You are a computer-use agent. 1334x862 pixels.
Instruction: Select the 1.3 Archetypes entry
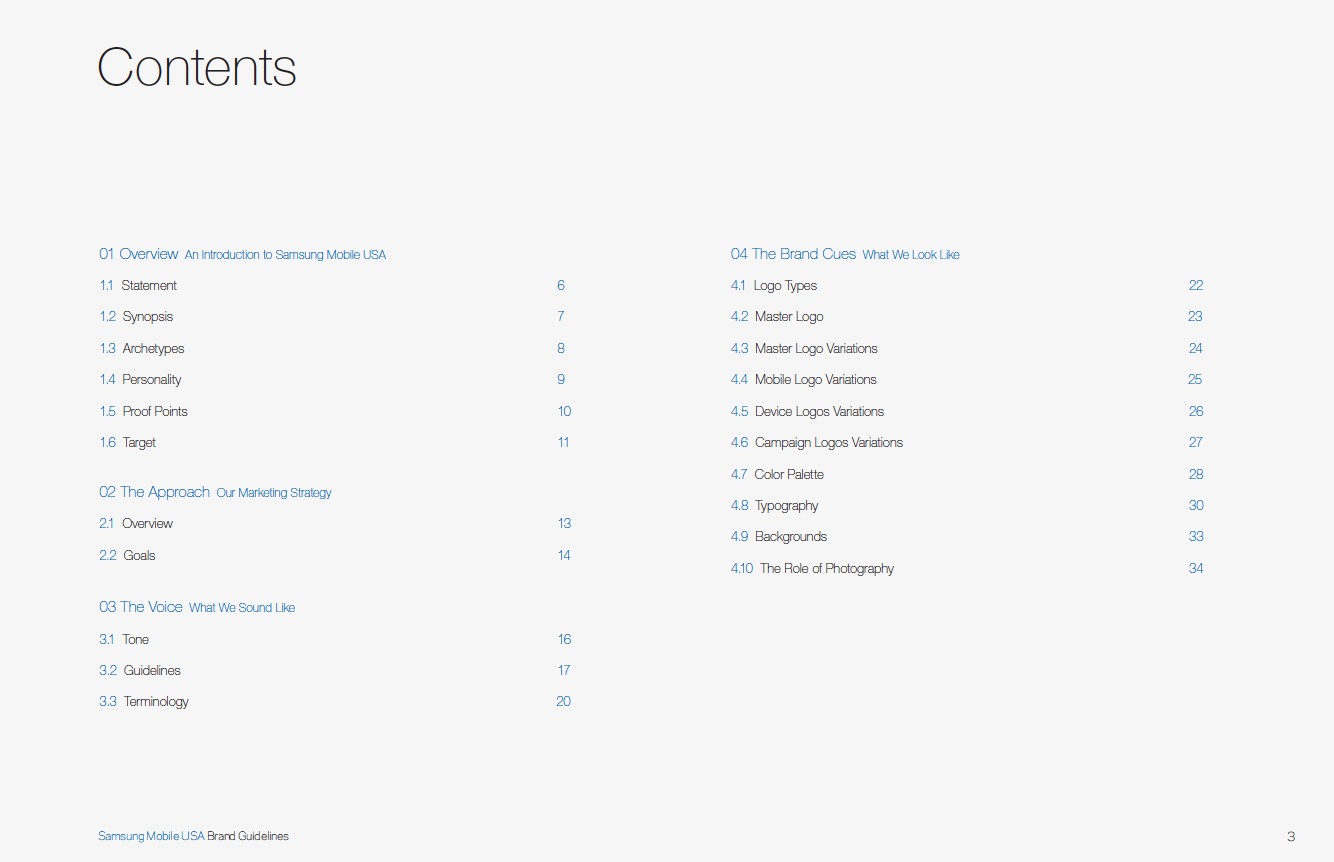pos(151,348)
